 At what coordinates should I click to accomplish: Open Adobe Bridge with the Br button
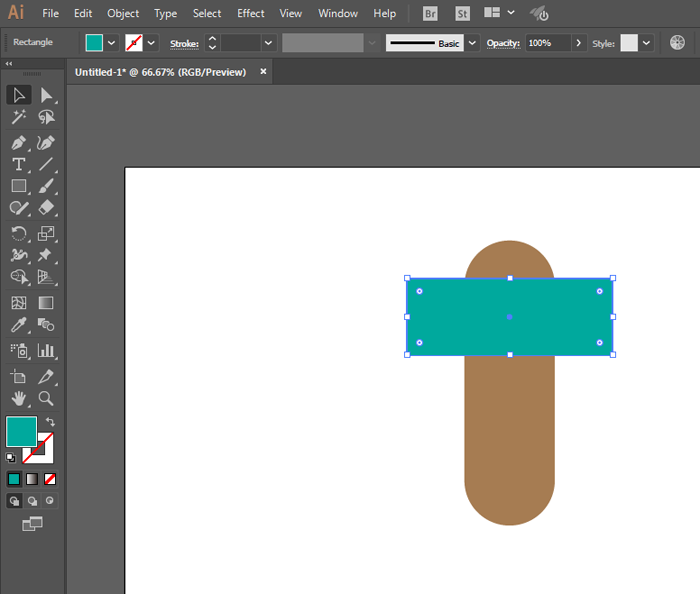[x=430, y=14]
